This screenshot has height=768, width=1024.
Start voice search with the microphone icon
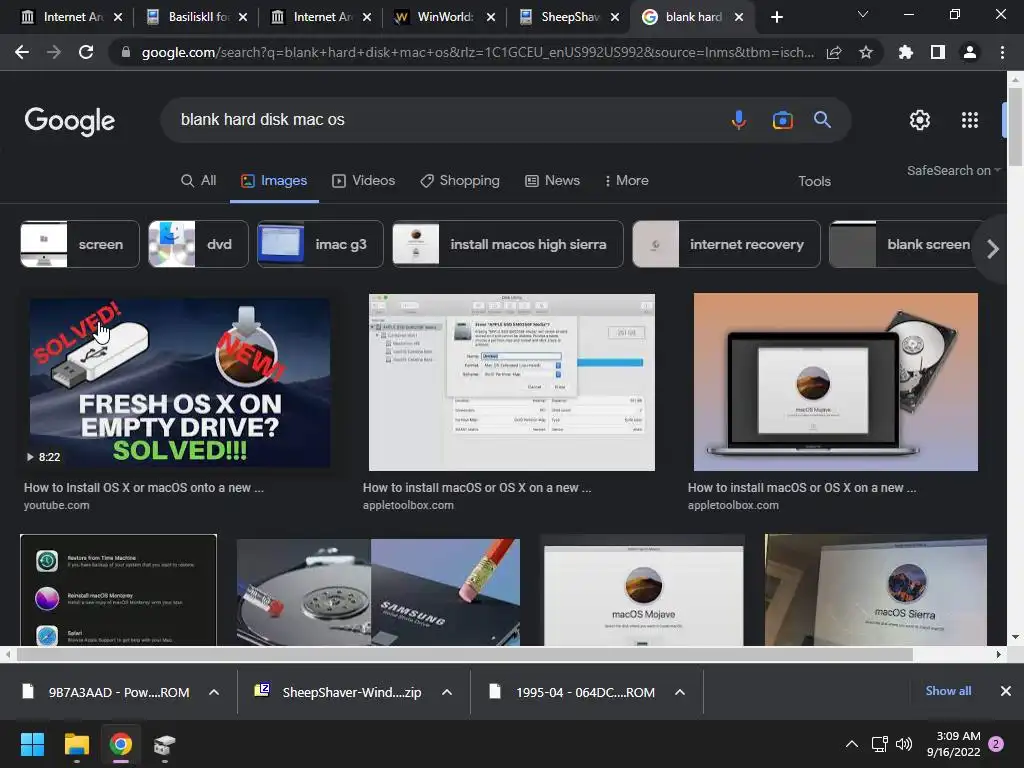(739, 120)
